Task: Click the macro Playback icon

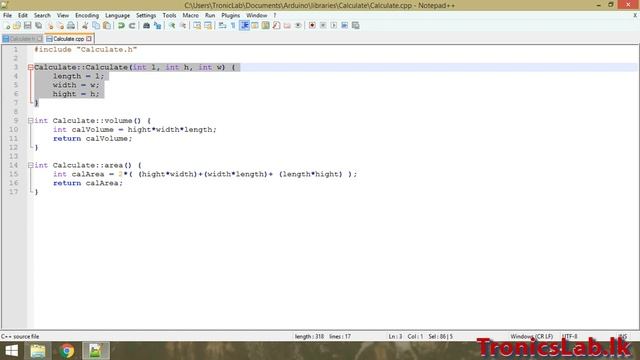Action: (333, 26)
